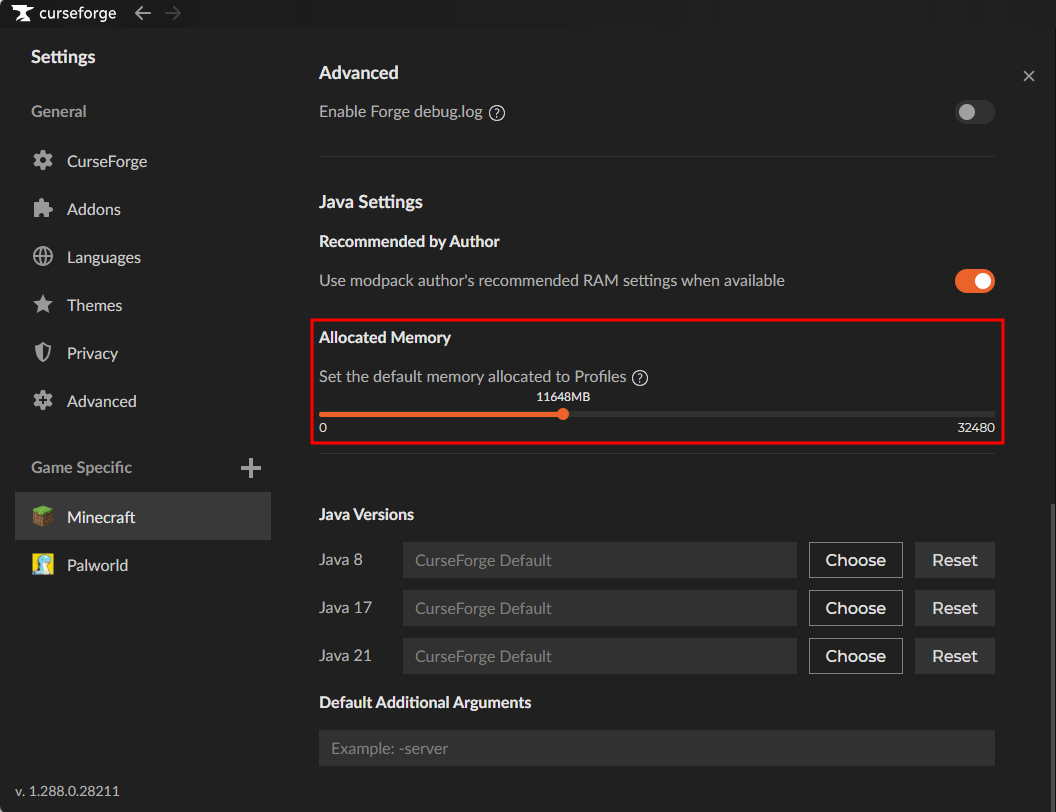Click the Allocated Memory slider handle

tap(563, 414)
